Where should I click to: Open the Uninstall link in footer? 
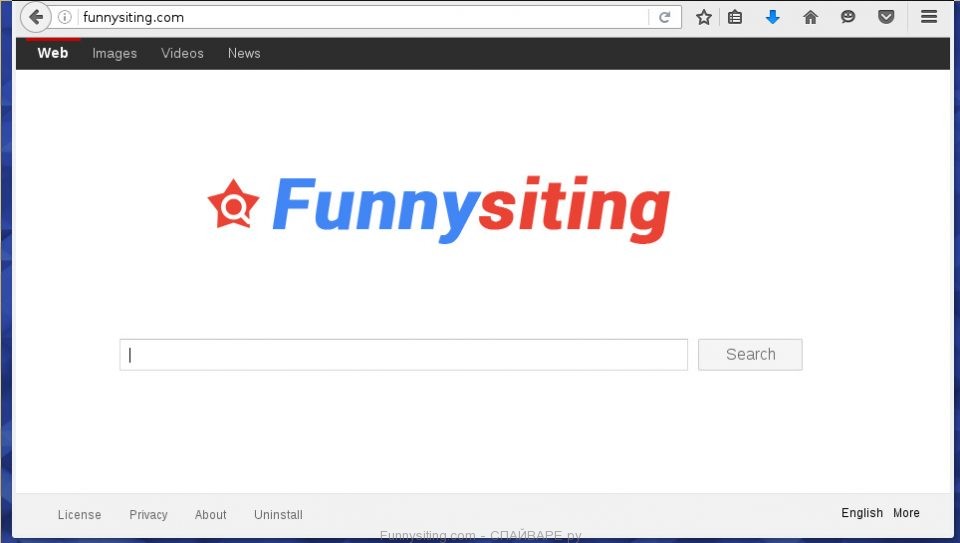[x=278, y=515]
